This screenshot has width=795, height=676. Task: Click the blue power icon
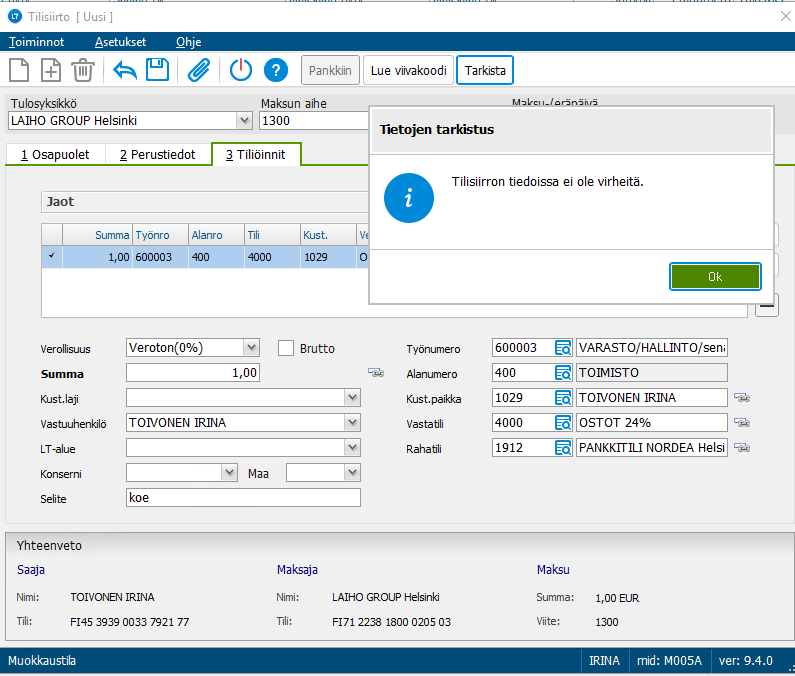pyautogui.click(x=241, y=70)
